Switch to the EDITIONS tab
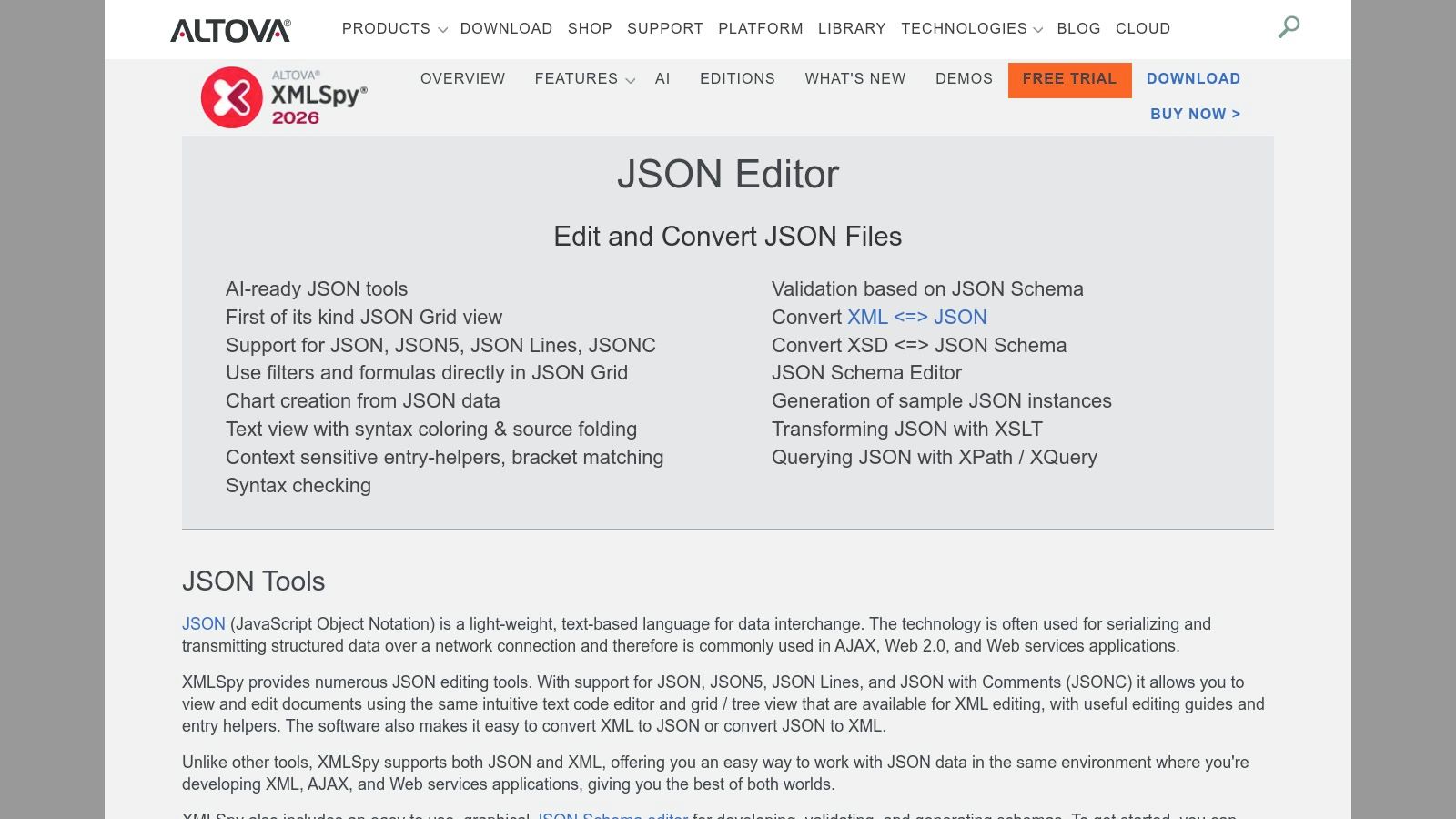 click(737, 79)
